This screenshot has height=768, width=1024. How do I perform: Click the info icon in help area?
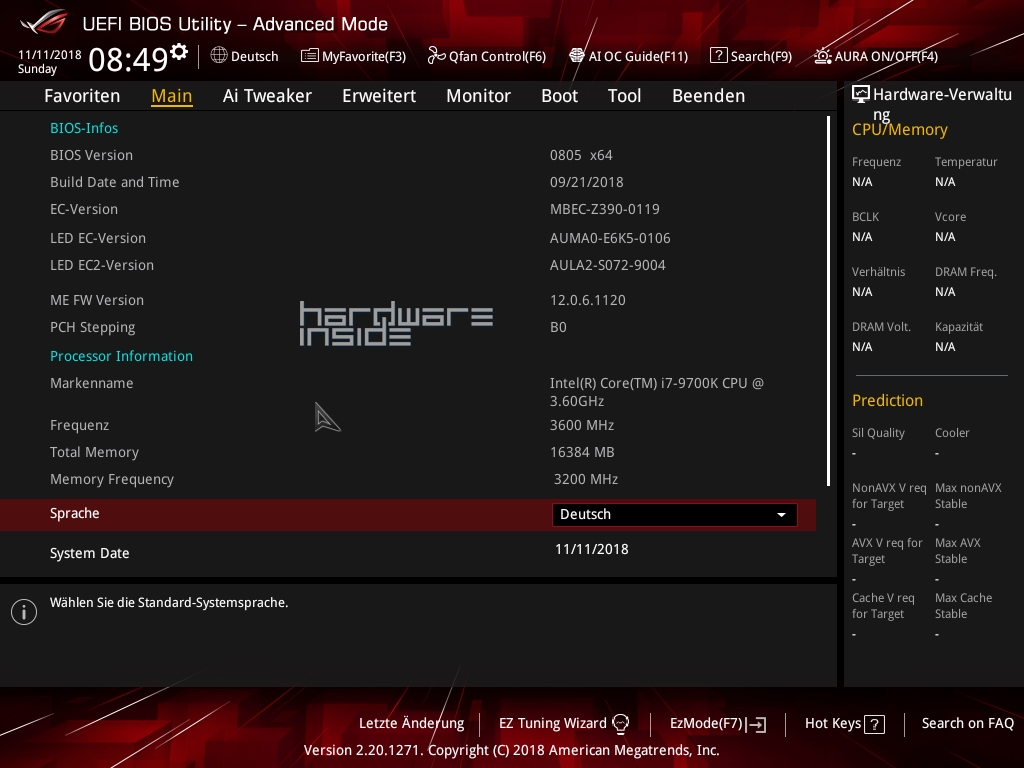coord(24,612)
